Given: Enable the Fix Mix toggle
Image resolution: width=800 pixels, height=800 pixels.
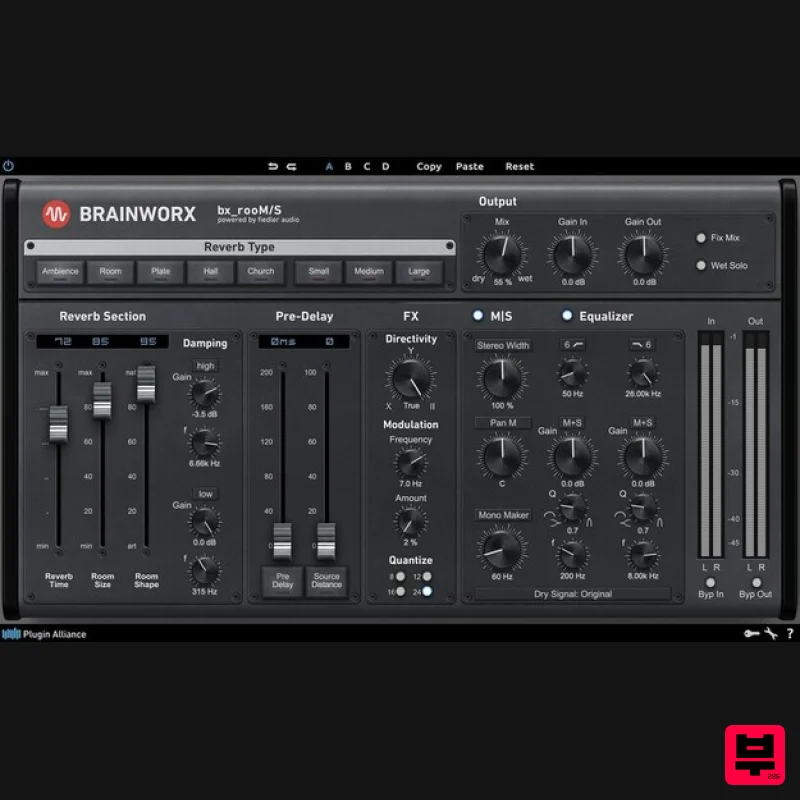Looking at the screenshot, I should click(702, 238).
